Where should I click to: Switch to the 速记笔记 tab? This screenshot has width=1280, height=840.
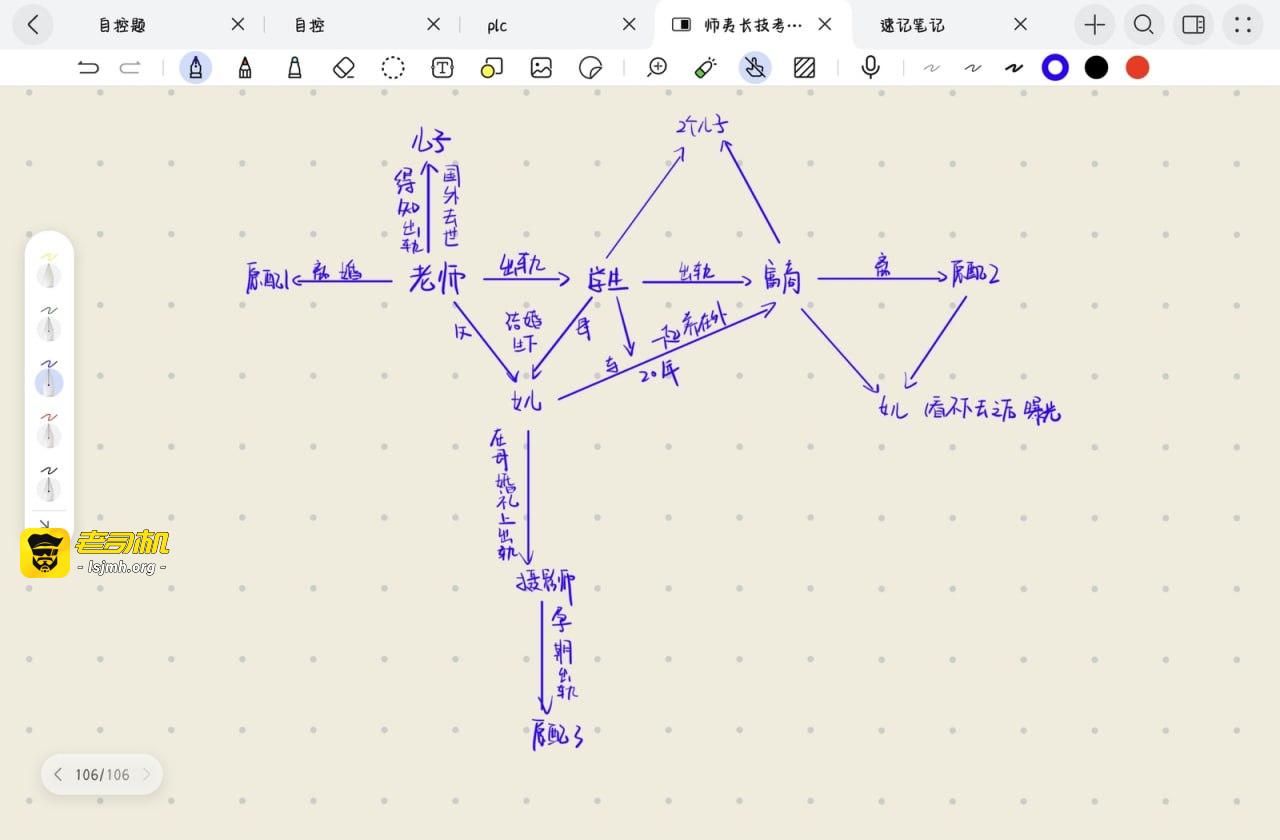(912, 25)
